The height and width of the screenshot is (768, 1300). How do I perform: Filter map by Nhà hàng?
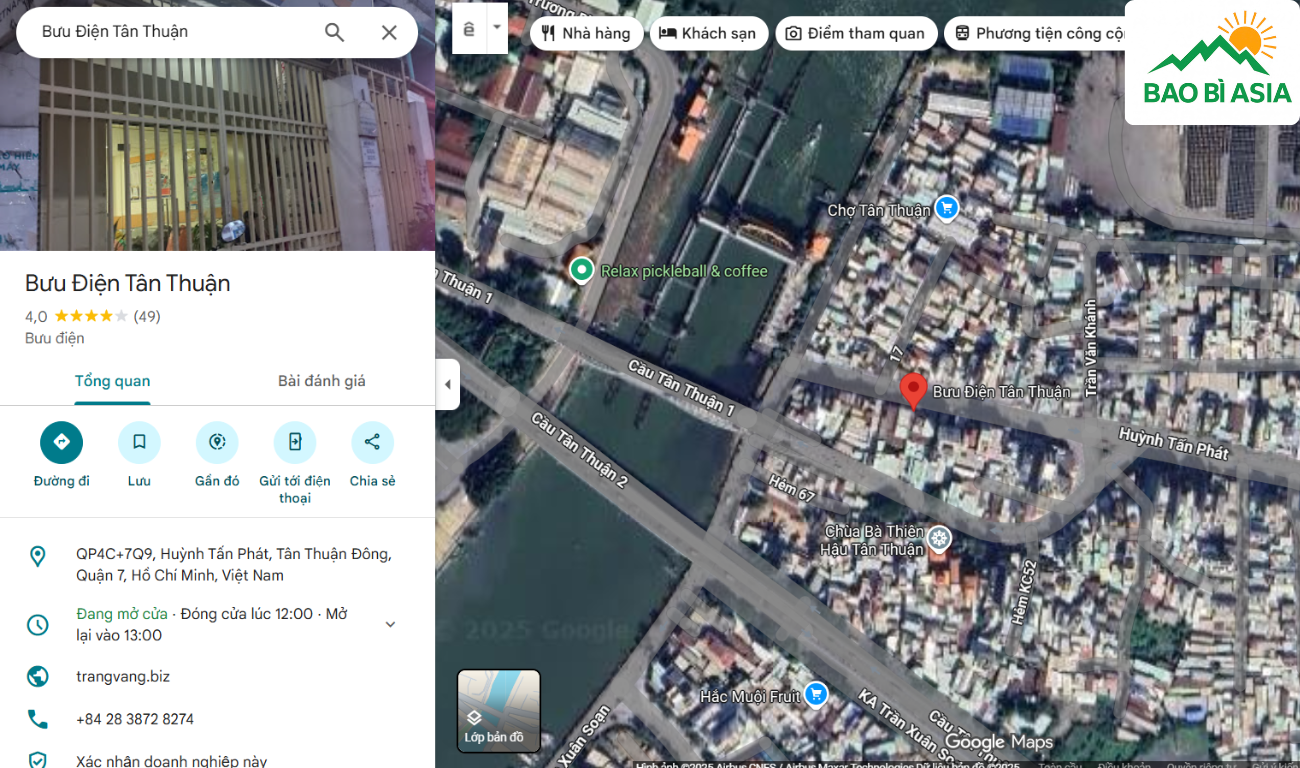(586, 33)
